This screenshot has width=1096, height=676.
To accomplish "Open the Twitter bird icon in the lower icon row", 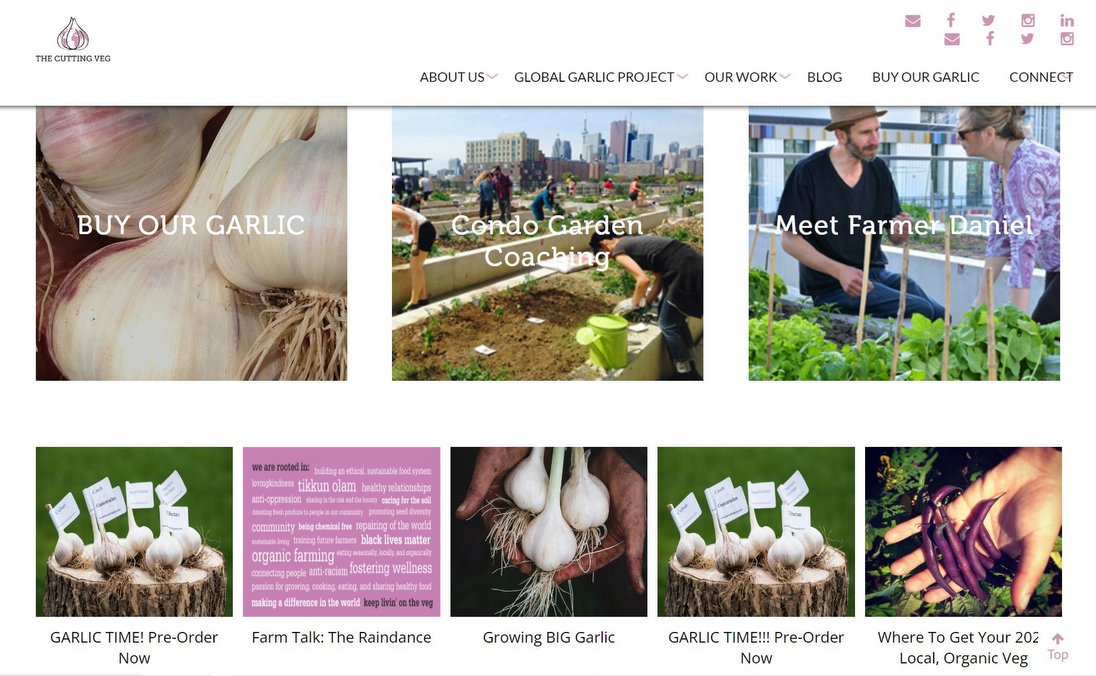I will (1027, 38).
